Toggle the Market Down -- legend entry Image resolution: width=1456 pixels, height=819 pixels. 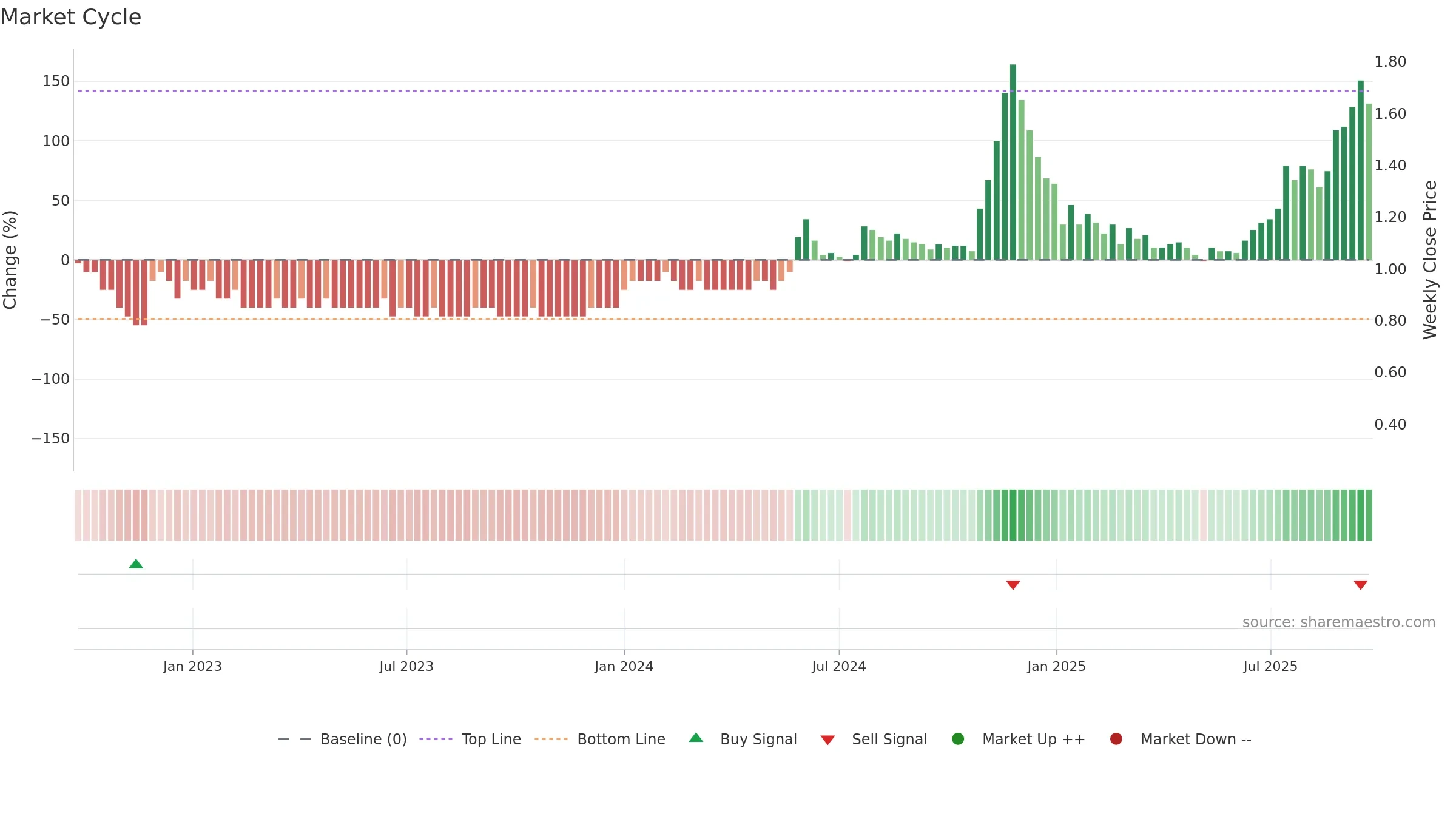coord(1181,739)
